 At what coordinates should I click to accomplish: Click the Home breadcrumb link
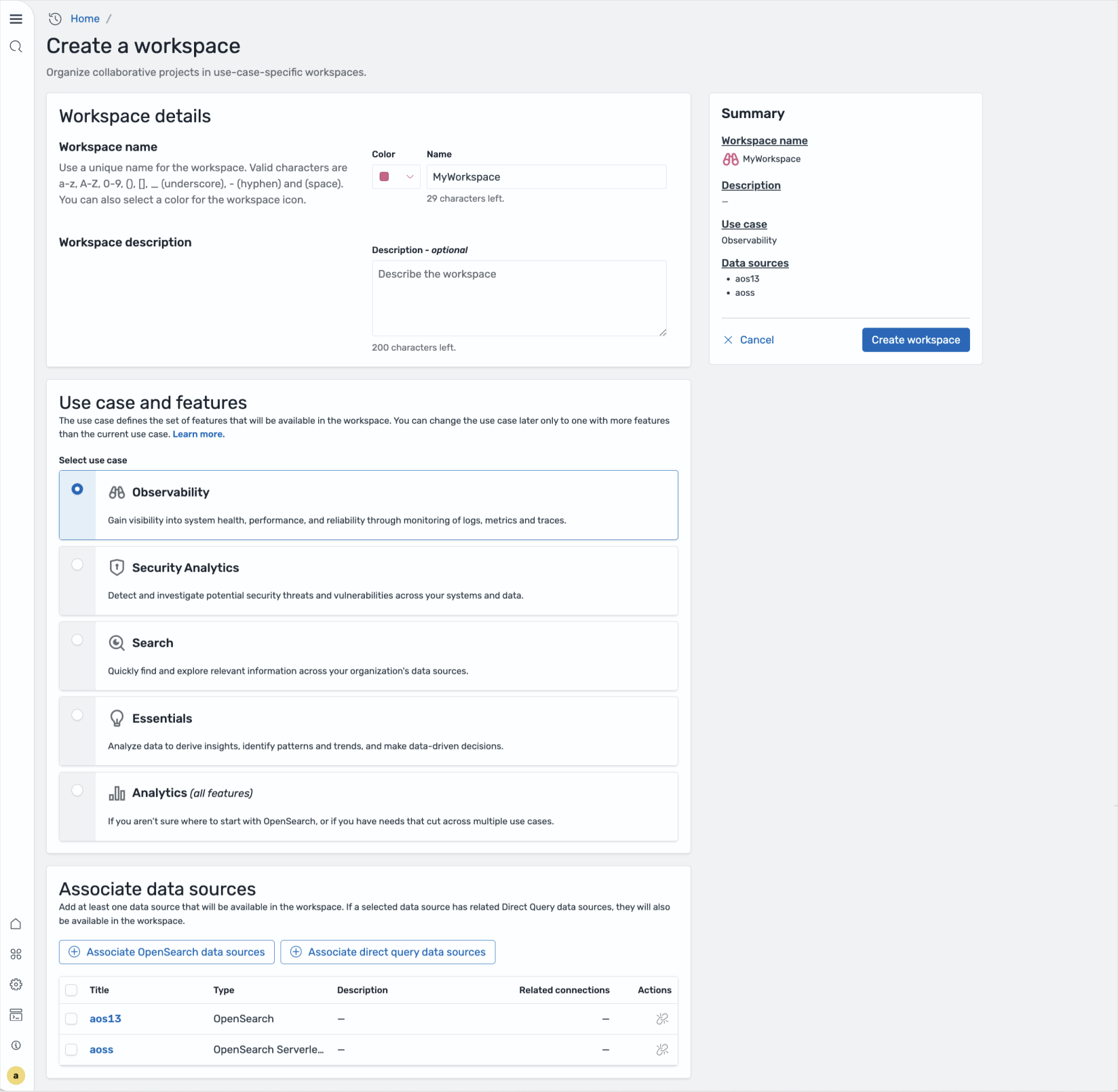(85, 19)
